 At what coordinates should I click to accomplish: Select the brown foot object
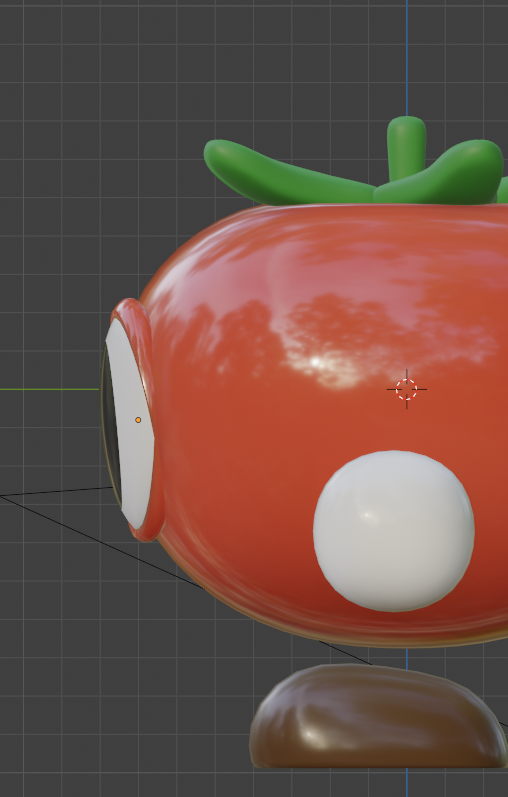click(x=379, y=716)
